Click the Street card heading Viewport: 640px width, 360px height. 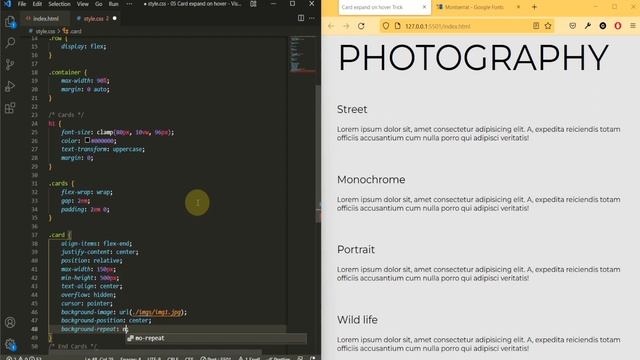(352, 109)
